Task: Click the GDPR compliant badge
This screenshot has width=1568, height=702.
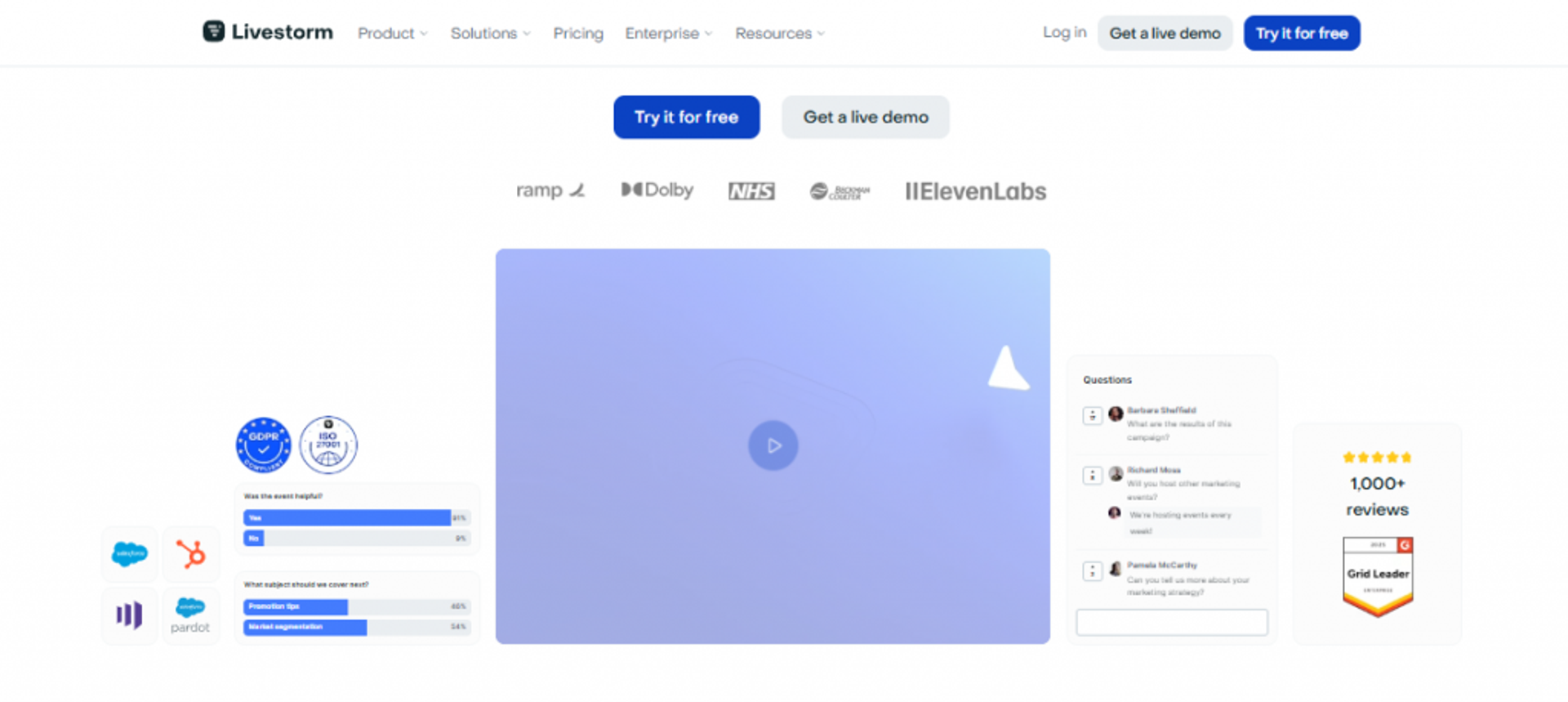Action: (x=264, y=445)
